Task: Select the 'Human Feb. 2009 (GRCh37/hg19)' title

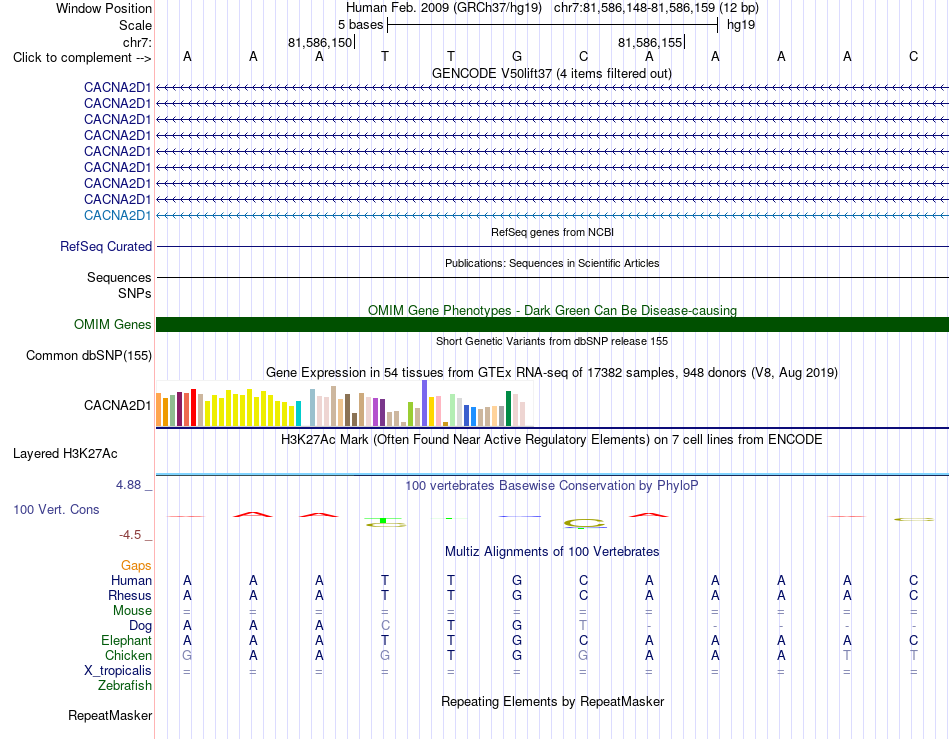Action: (446, 8)
